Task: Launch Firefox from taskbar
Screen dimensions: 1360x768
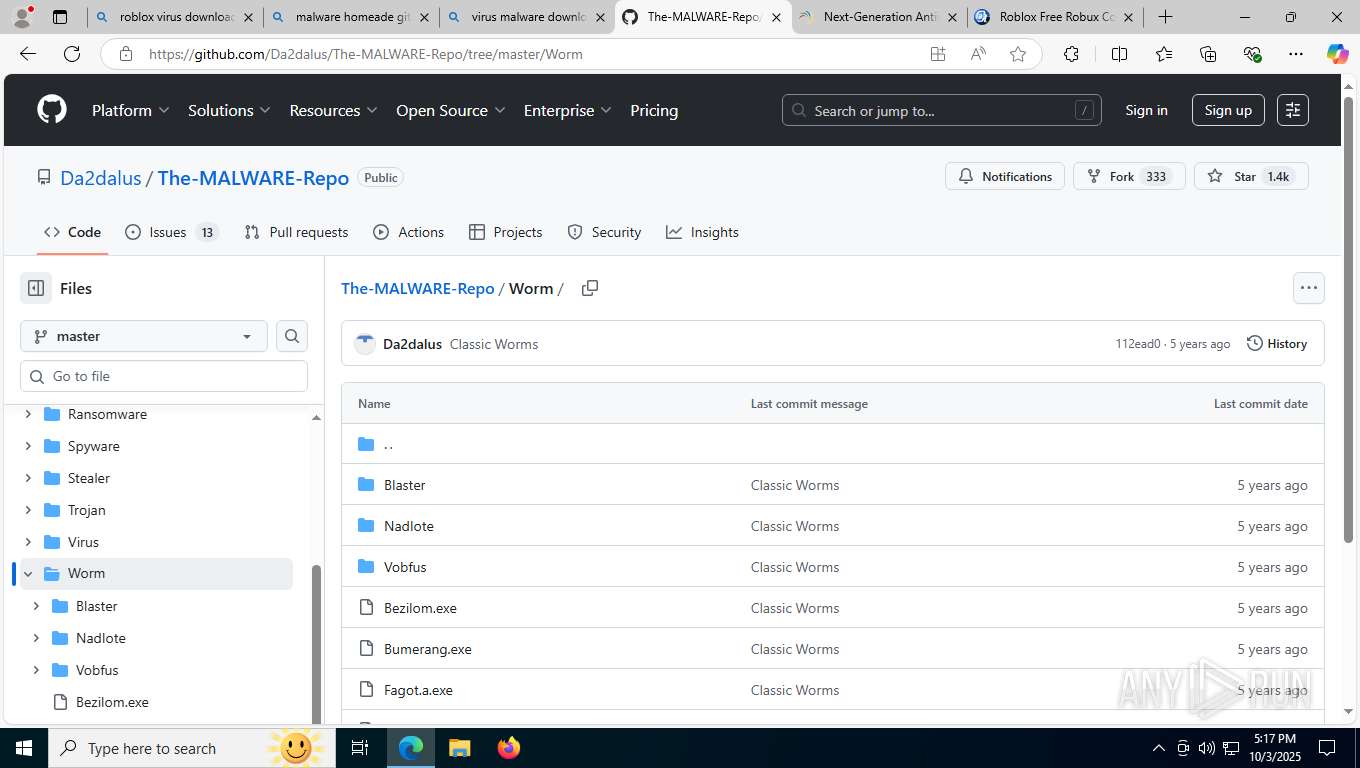Action: (x=509, y=748)
